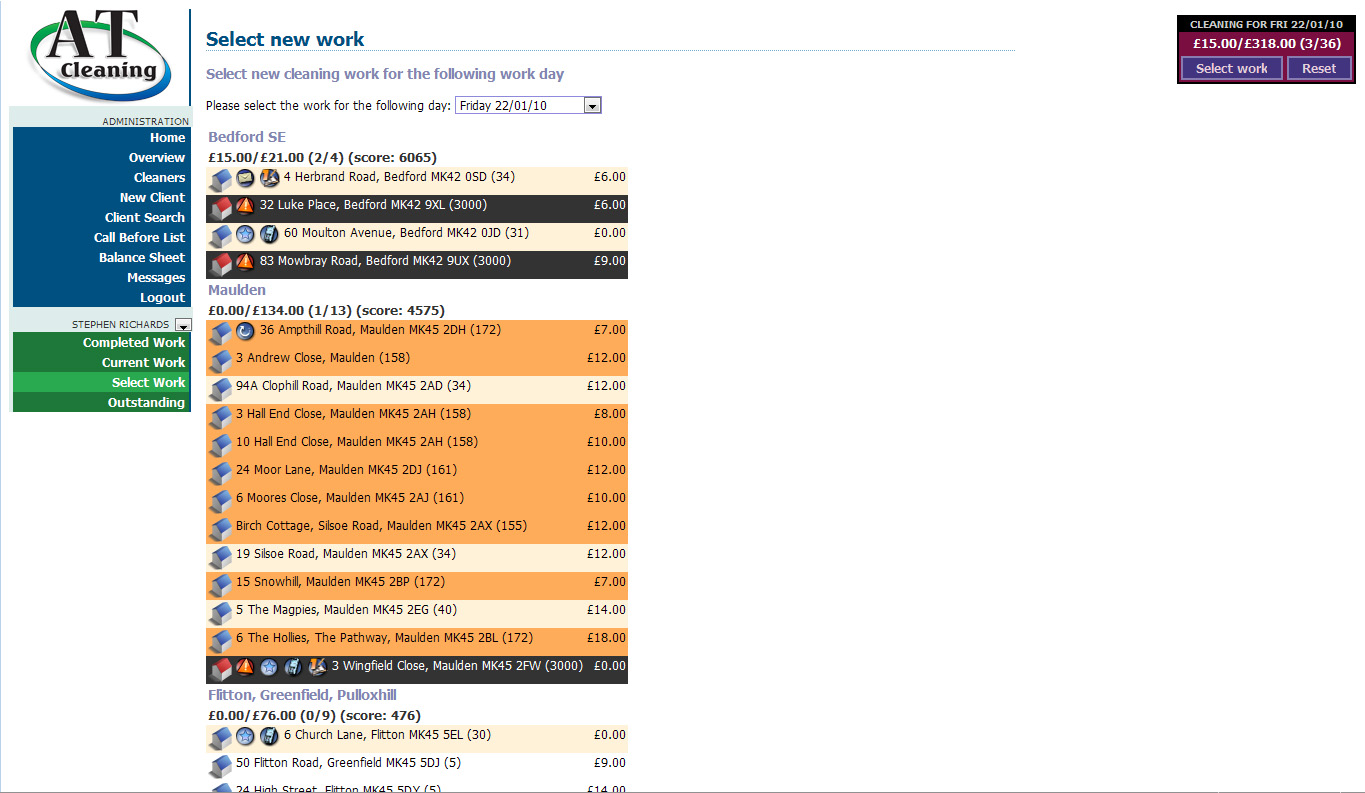Screen dimensions: 1365x793
Task: Click the paint tools icon beside 4 Herbrand Road
Action: [269, 179]
